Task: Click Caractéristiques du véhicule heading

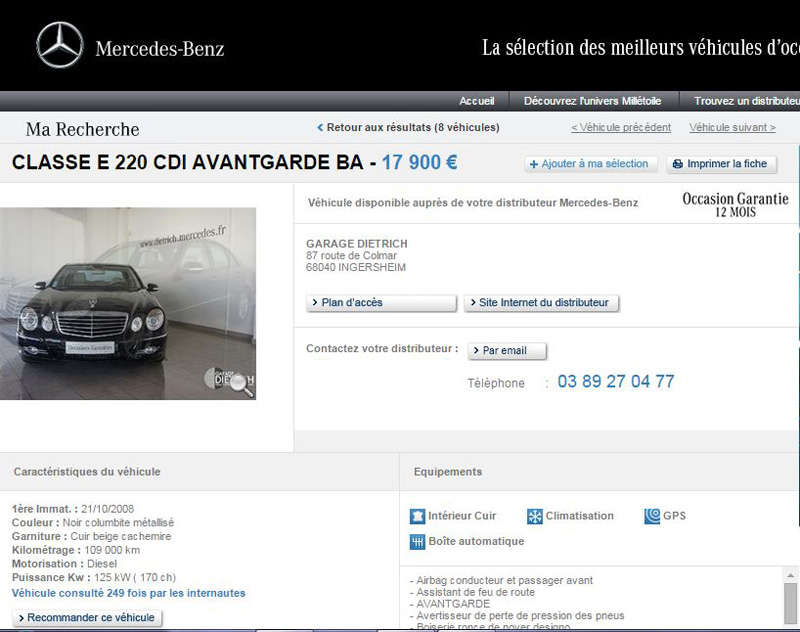Action: (87, 472)
